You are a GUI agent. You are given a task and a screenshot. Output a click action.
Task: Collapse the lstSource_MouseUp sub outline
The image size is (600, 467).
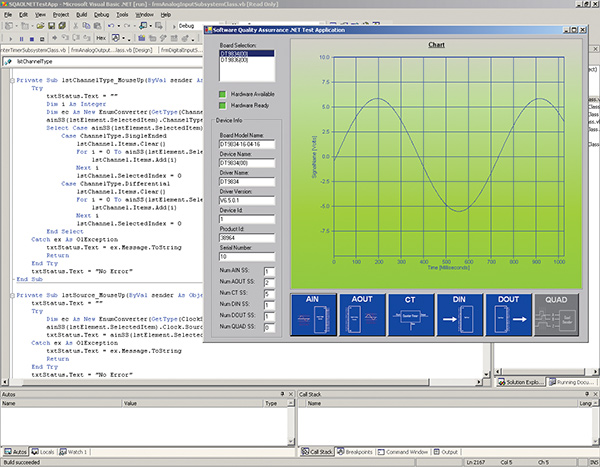12,296
